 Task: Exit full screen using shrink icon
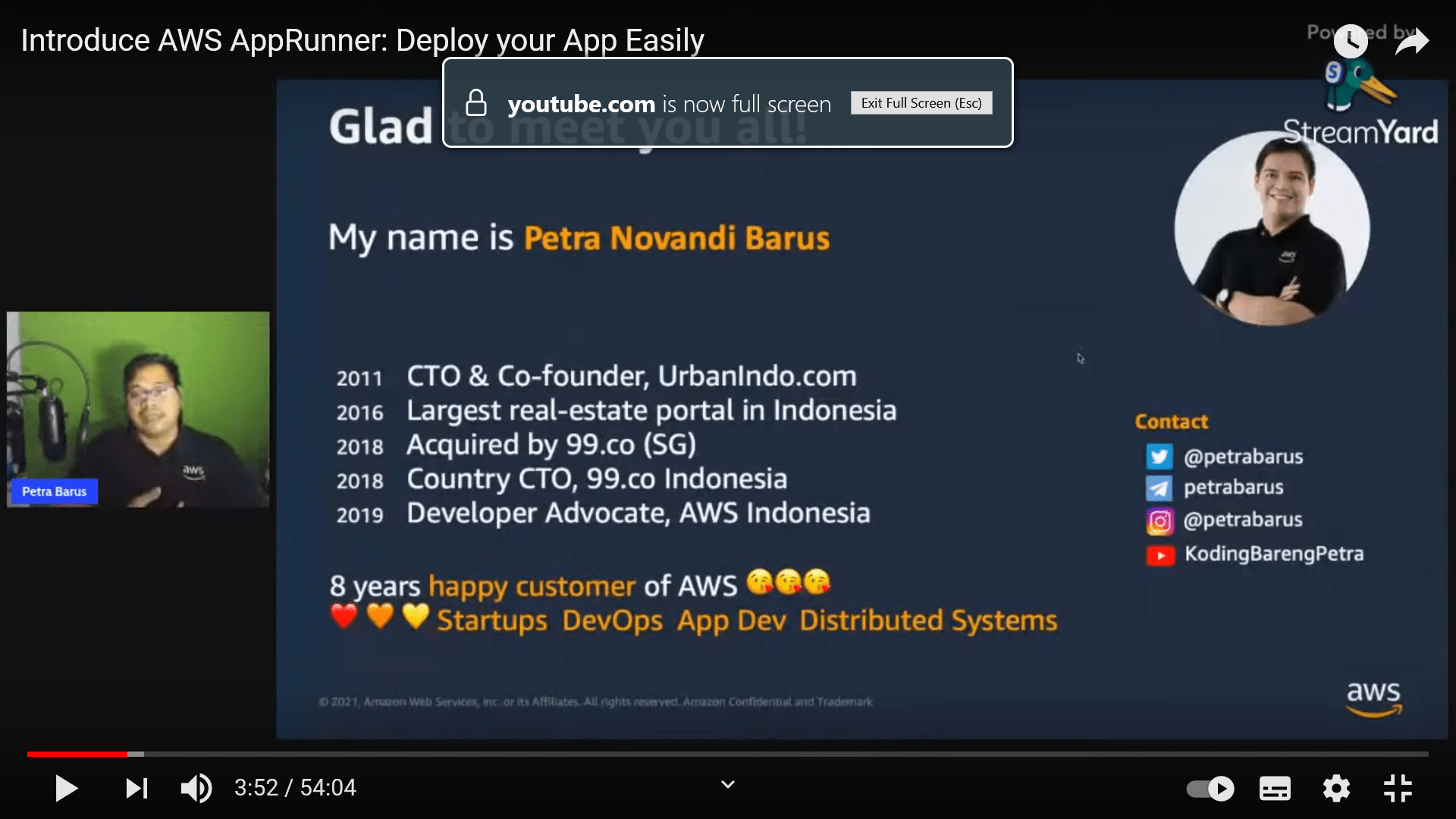[x=1398, y=789]
